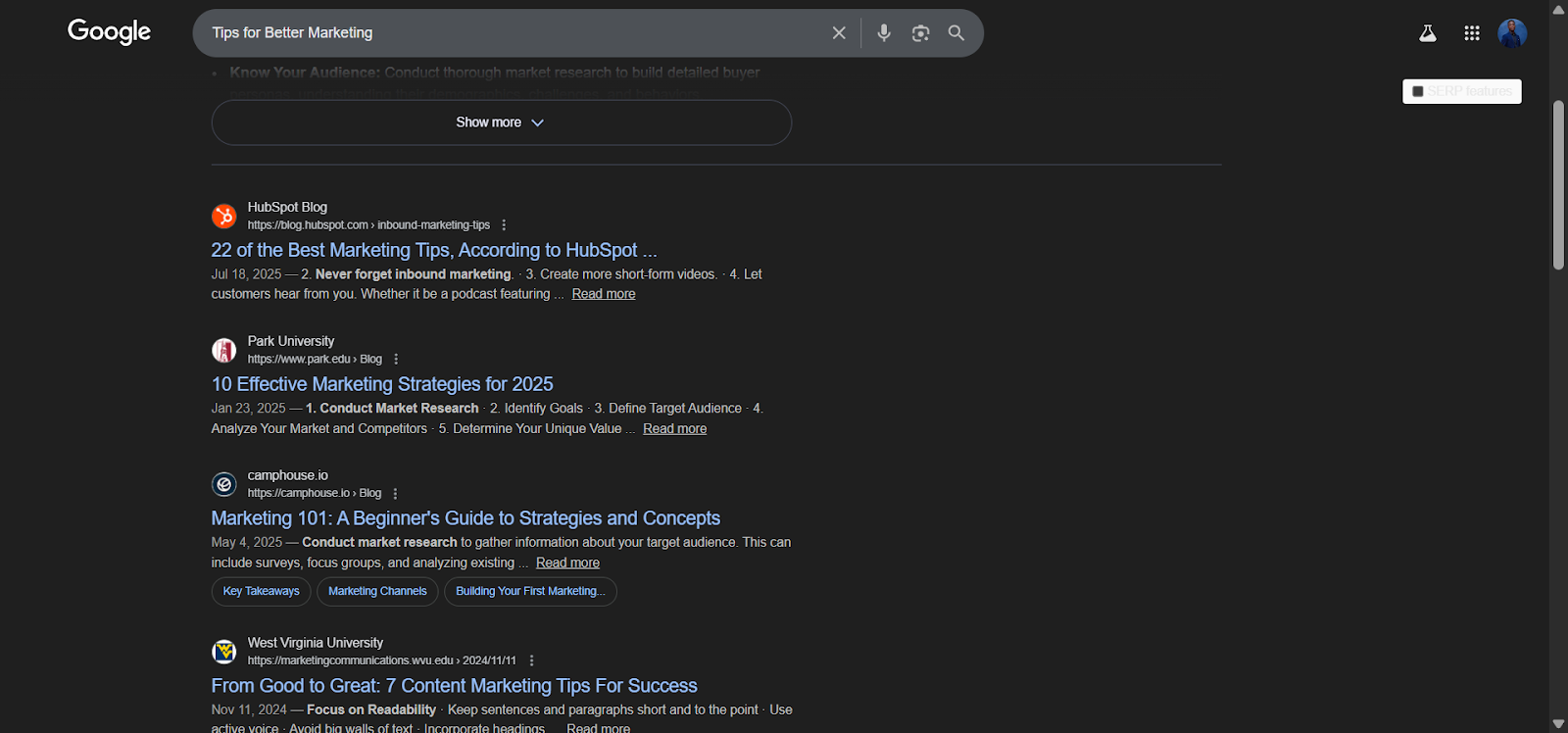Click the Park University site name
The image size is (1568, 733).
[x=291, y=342]
